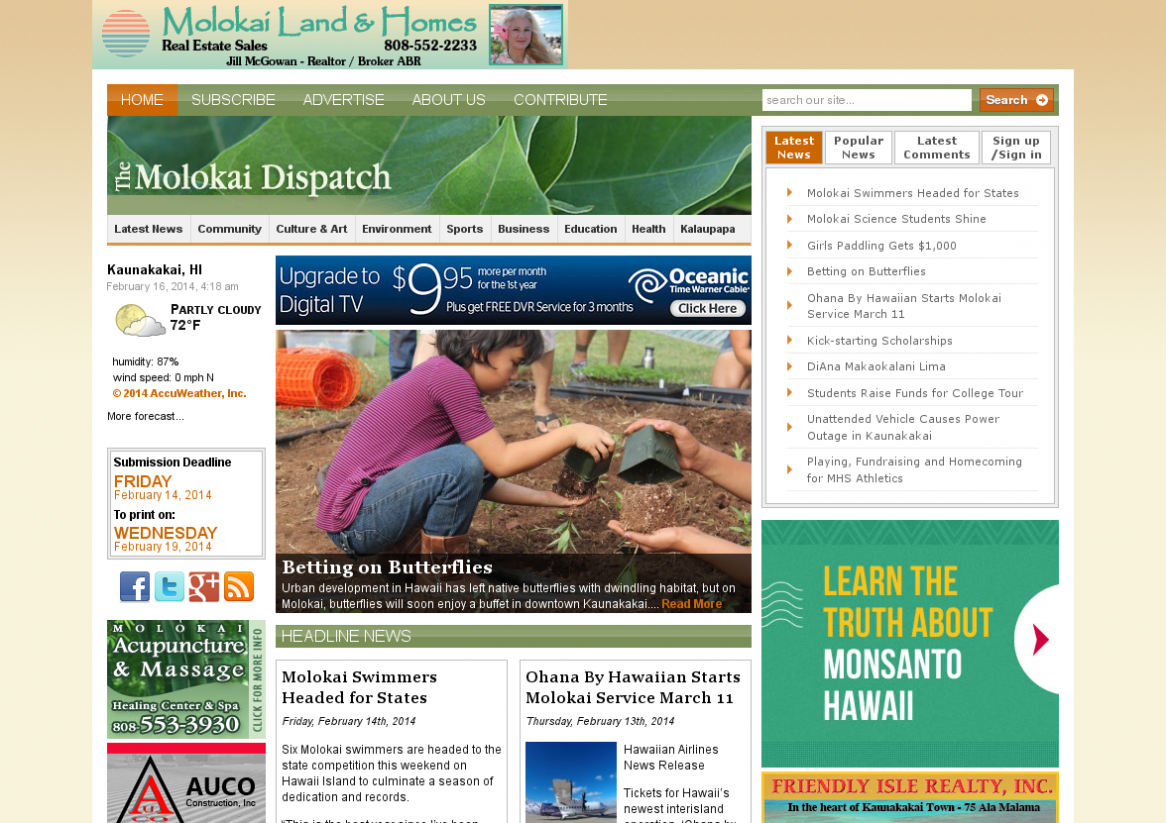Viewport: 1166px width, 823px height.
Task: Open Molokai Swimmers Headed for States sidebar link
Action: [912, 193]
